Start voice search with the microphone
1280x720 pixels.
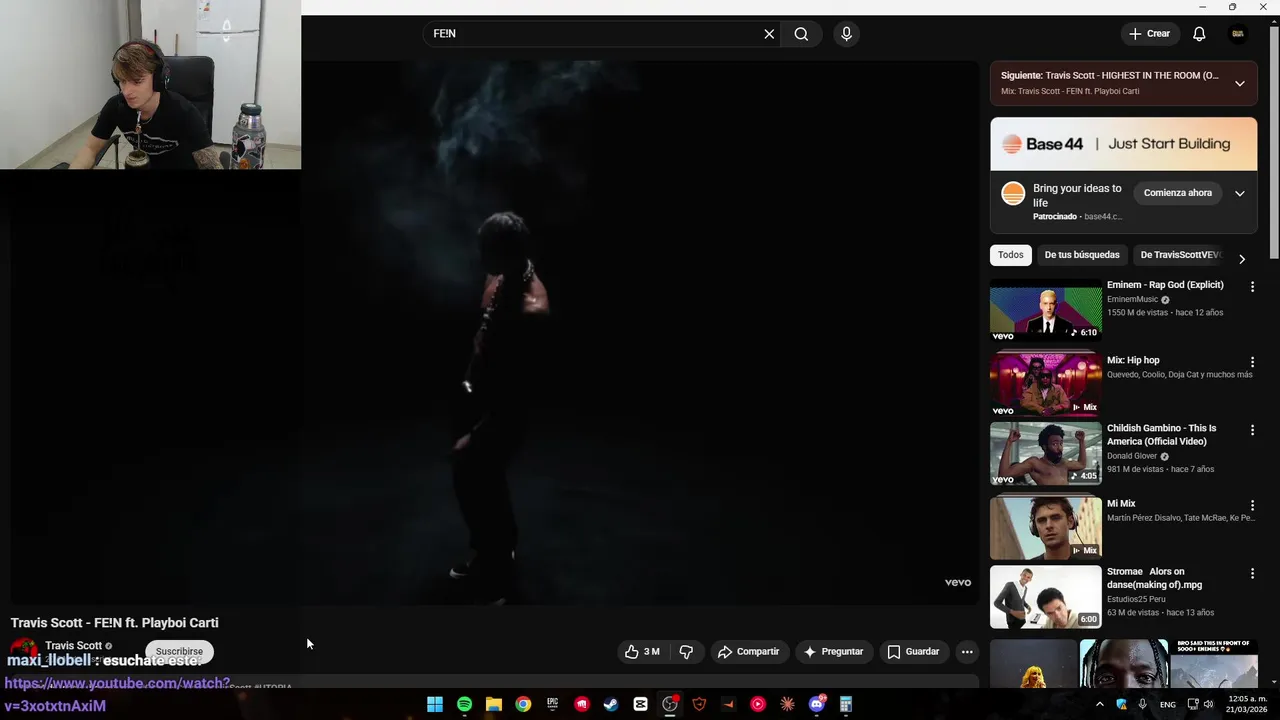(847, 34)
